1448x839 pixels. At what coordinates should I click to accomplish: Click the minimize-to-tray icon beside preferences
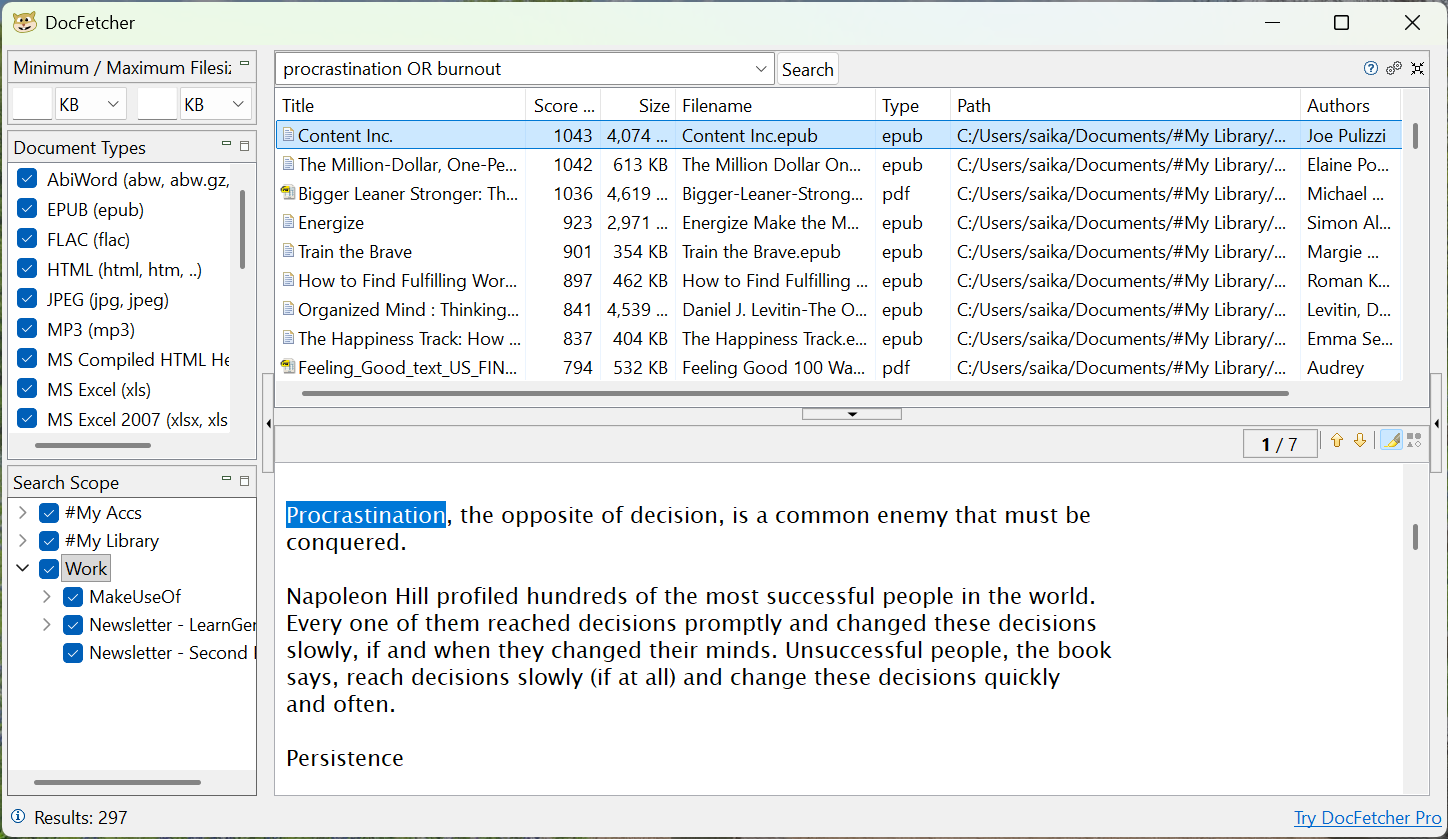click(1417, 68)
